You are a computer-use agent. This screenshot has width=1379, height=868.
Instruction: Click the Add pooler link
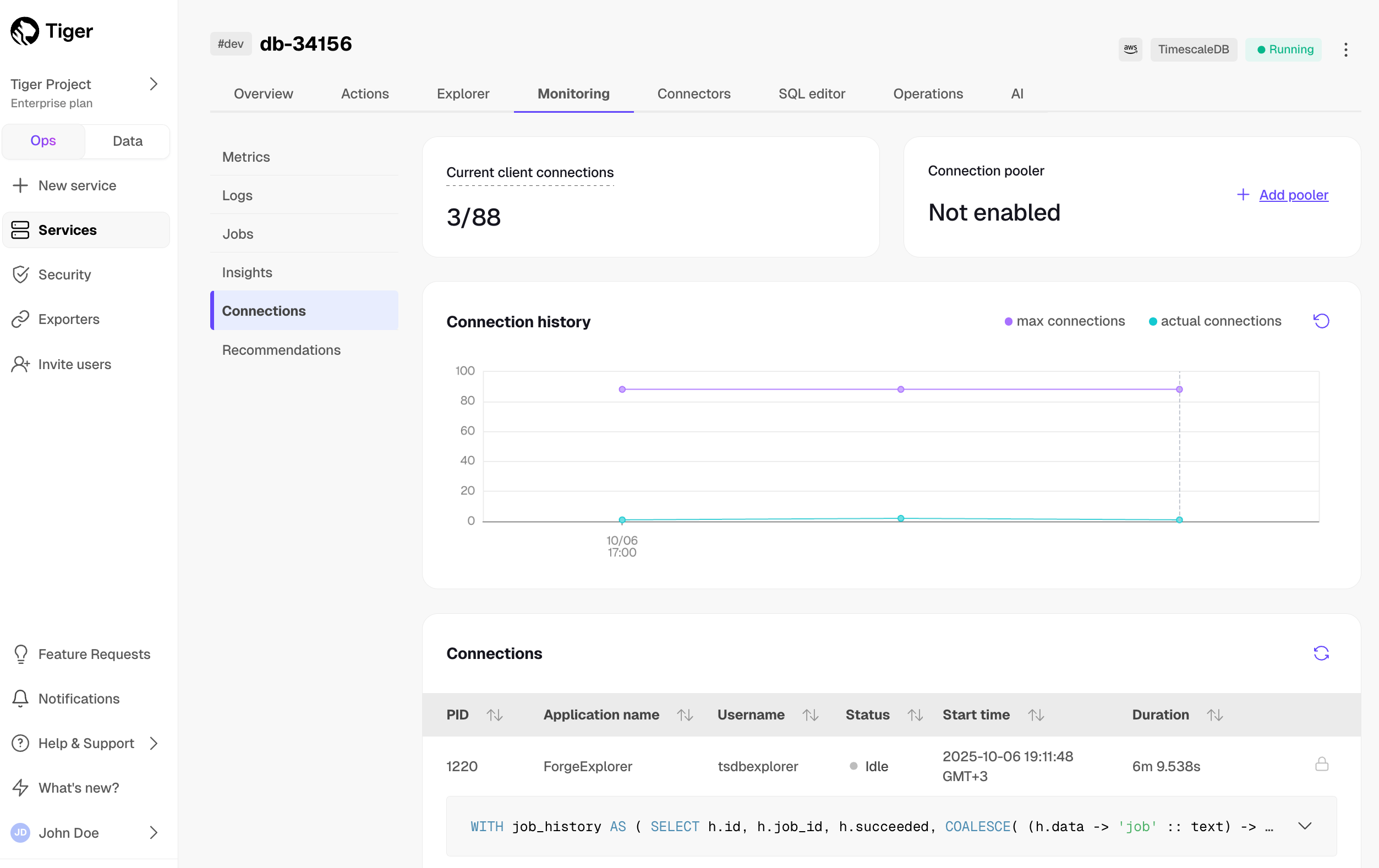(1293, 195)
